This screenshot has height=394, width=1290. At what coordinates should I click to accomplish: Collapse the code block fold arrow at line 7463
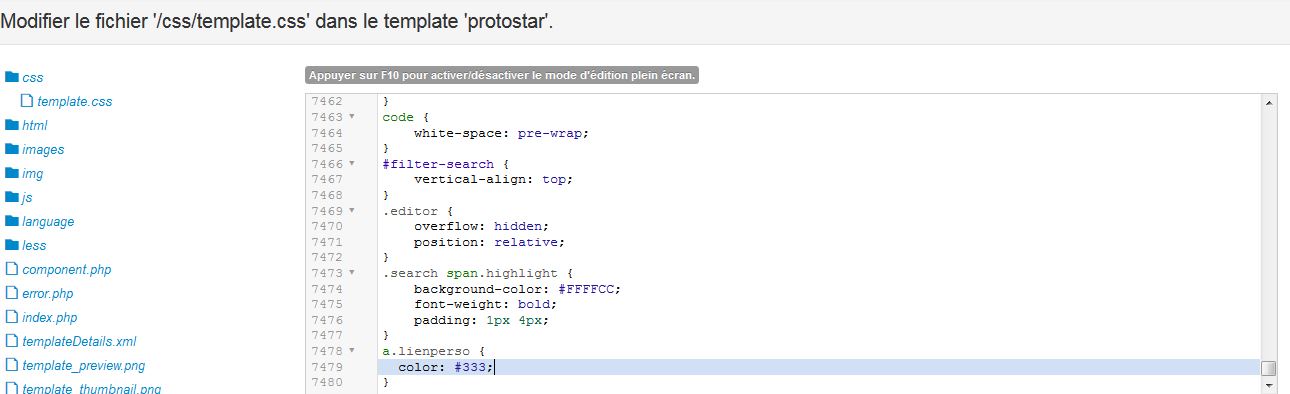point(352,117)
